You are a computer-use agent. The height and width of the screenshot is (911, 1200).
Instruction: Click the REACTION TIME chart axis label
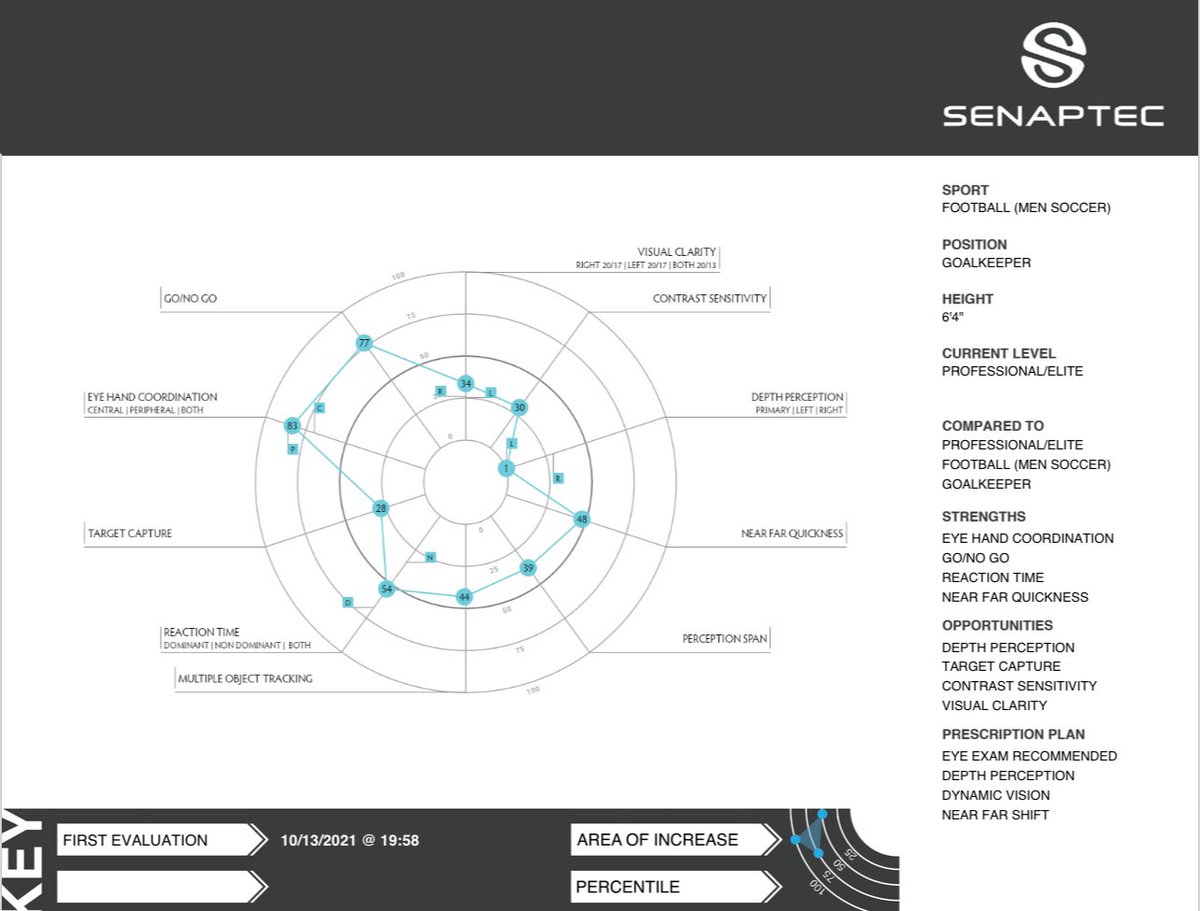point(201,633)
